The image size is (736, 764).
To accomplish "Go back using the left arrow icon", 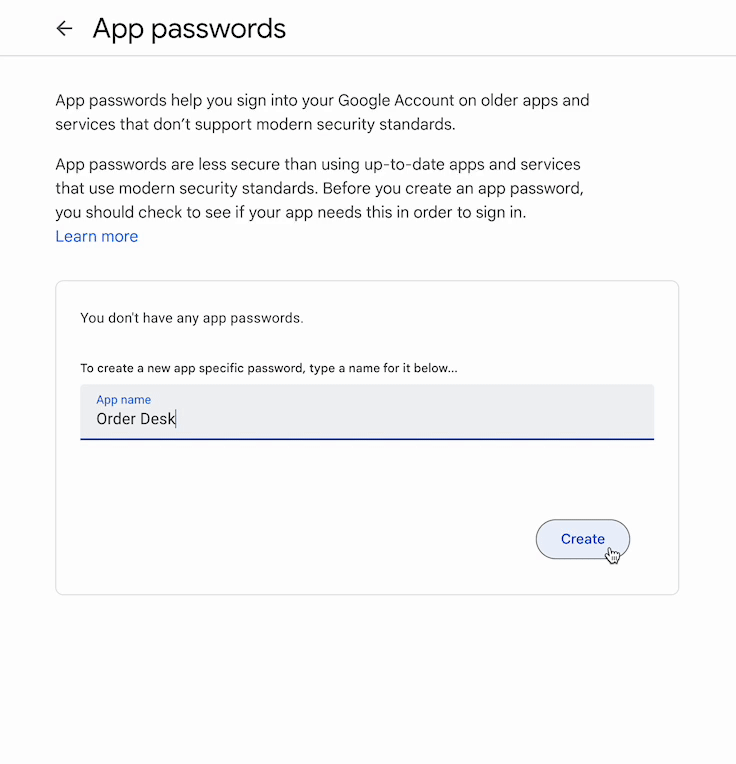I will pos(65,28).
